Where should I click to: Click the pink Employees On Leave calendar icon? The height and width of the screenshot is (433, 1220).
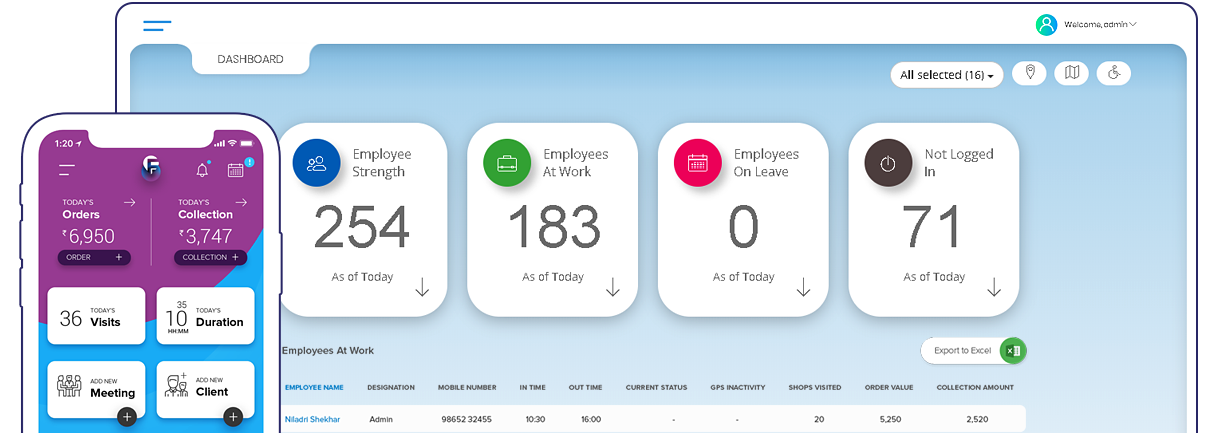point(698,163)
